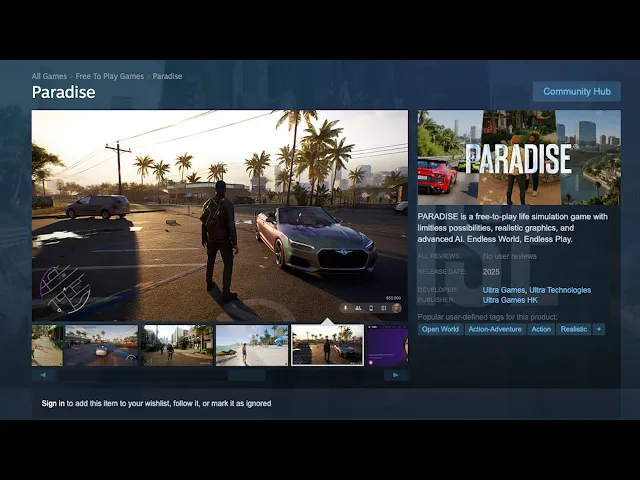Click the main parking lot screenshot
The height and width of the screenshot is (480, 640).
pos(220,216)
